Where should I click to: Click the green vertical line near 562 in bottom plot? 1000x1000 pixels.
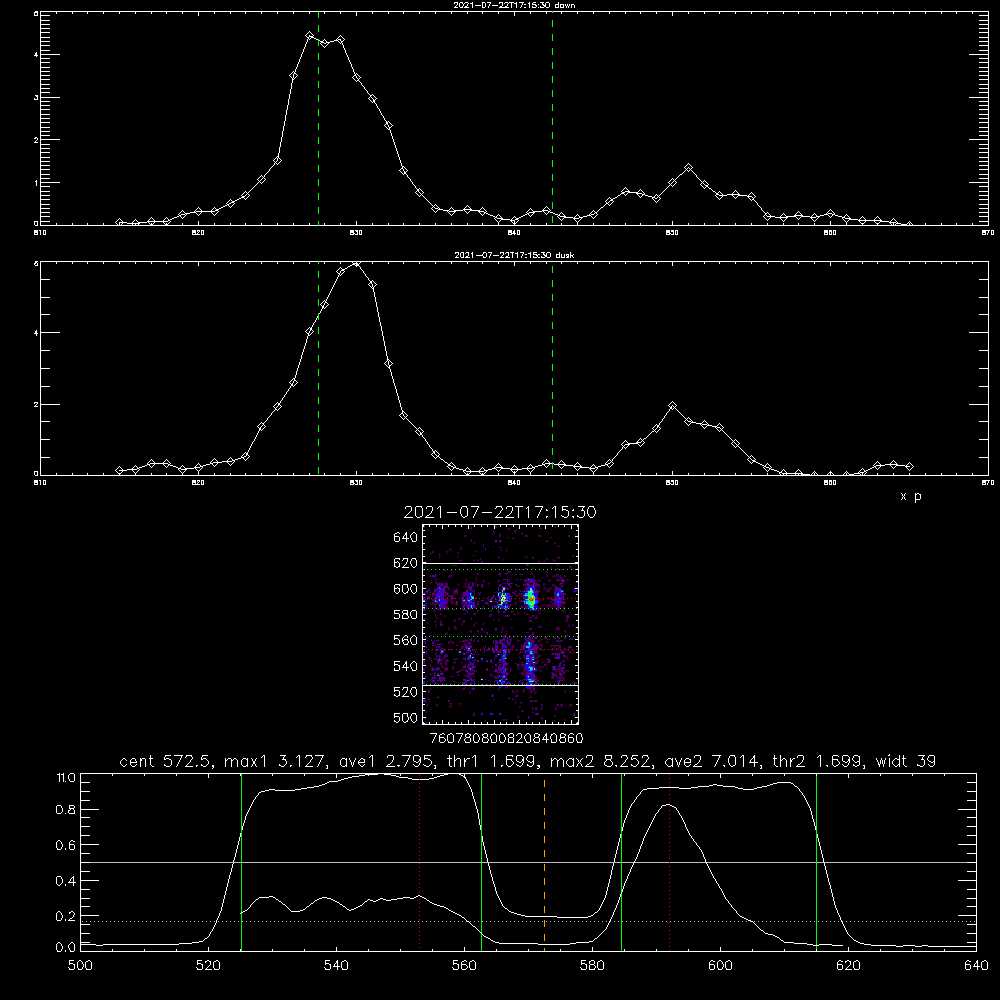(x=481, y=861)
